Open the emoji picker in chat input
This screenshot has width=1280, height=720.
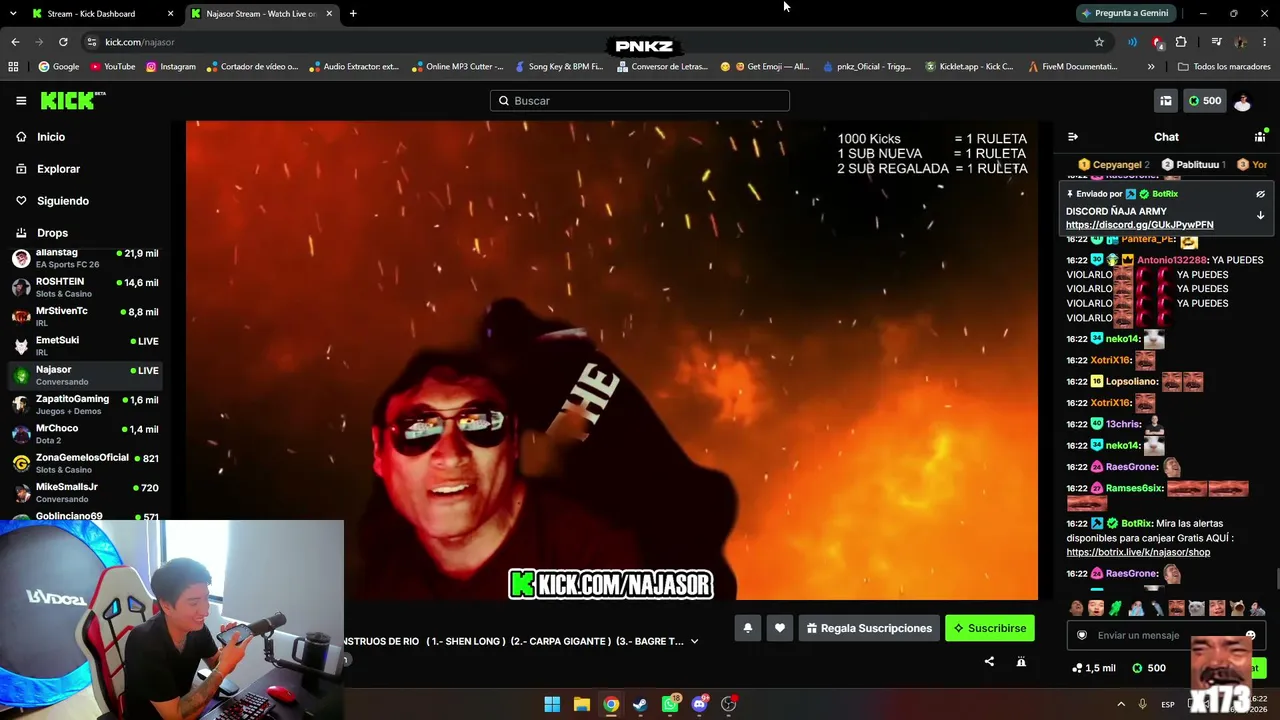[x=1250, y=635]
